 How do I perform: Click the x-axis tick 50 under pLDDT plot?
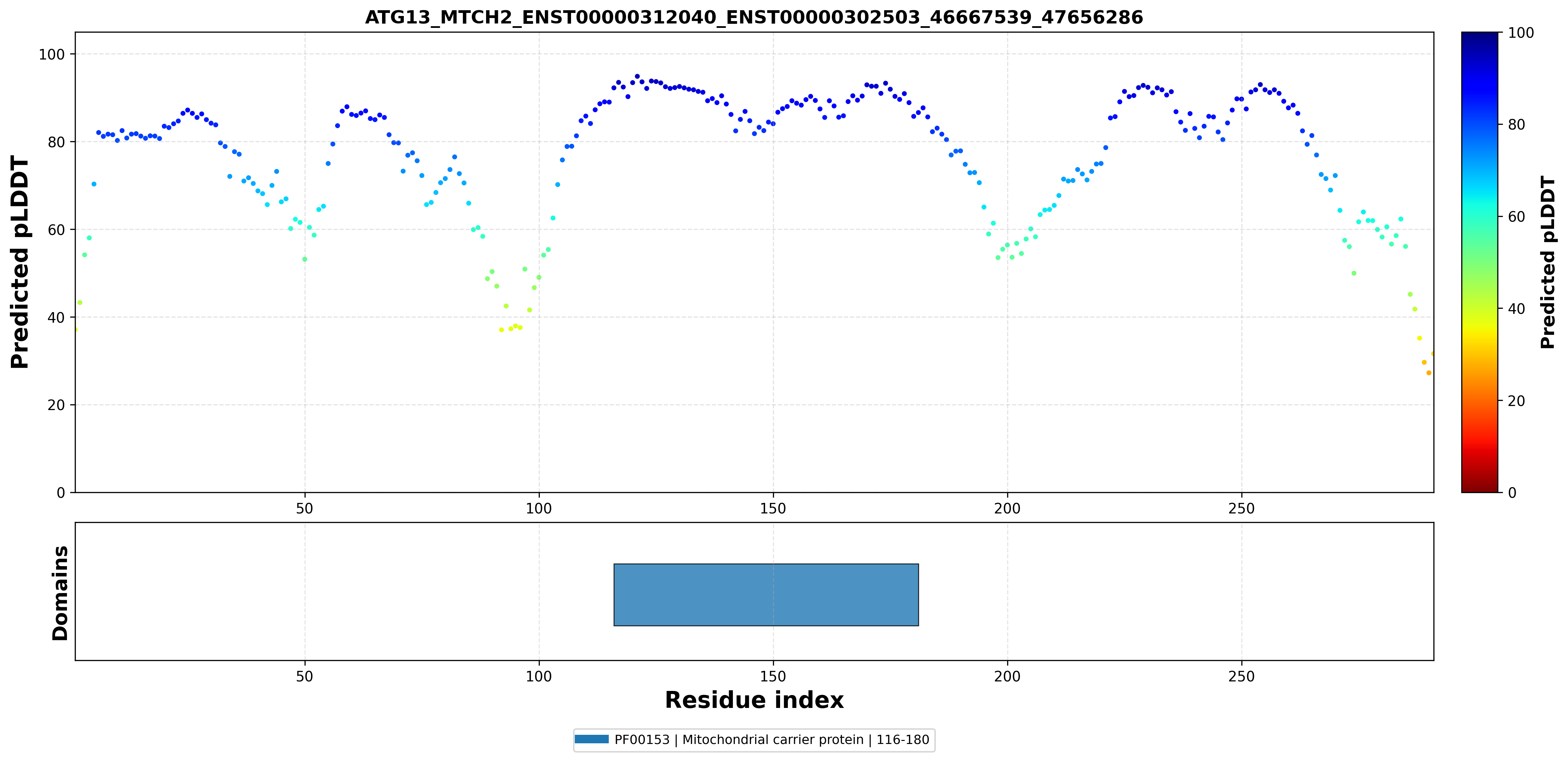point(304,509)
